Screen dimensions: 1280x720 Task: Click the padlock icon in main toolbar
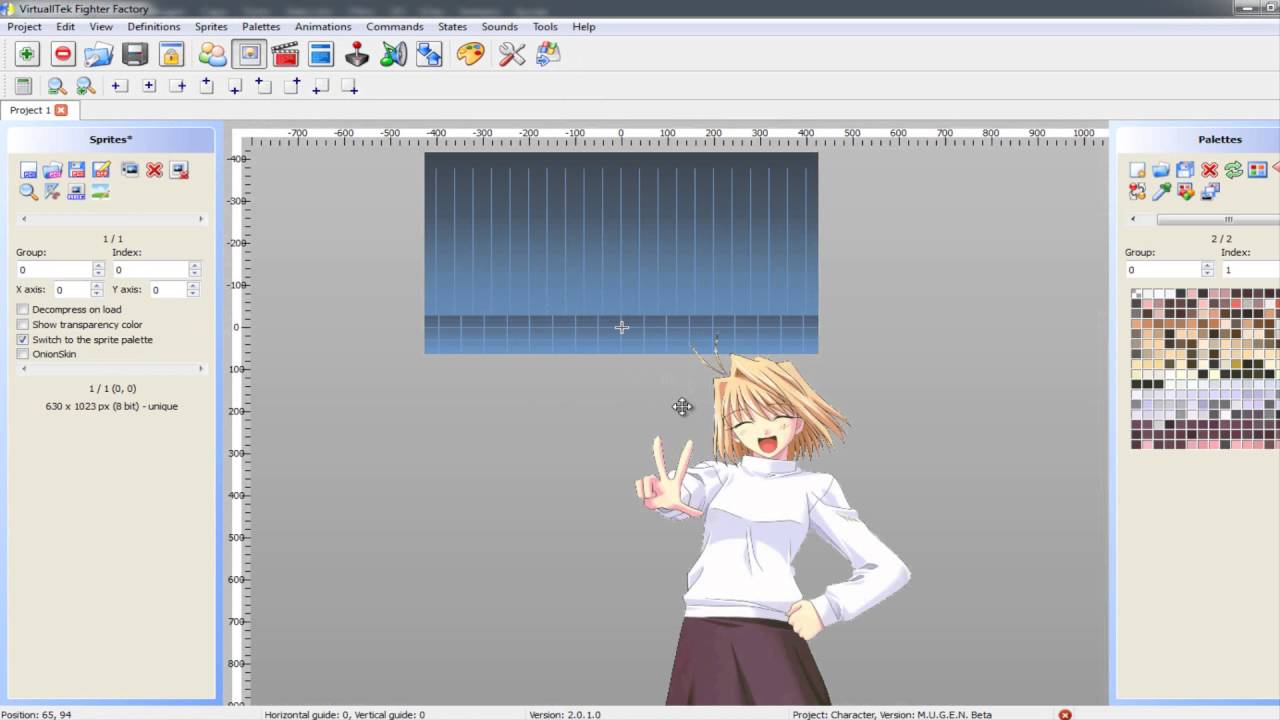click(x=171, y=54)
